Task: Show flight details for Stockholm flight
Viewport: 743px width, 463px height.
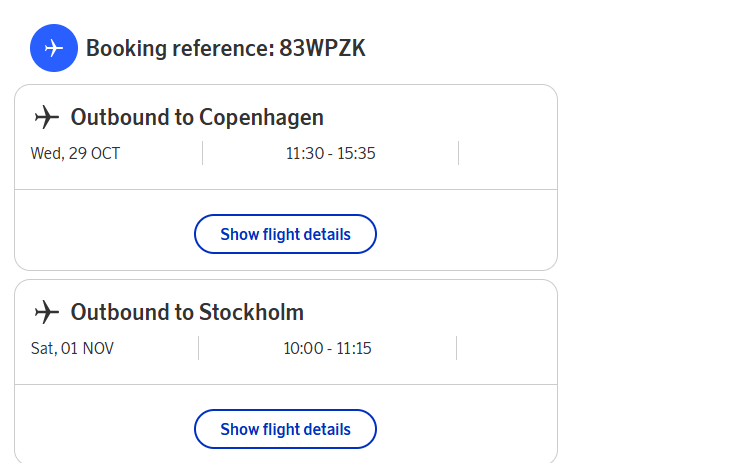Action: tap(285, 429)
